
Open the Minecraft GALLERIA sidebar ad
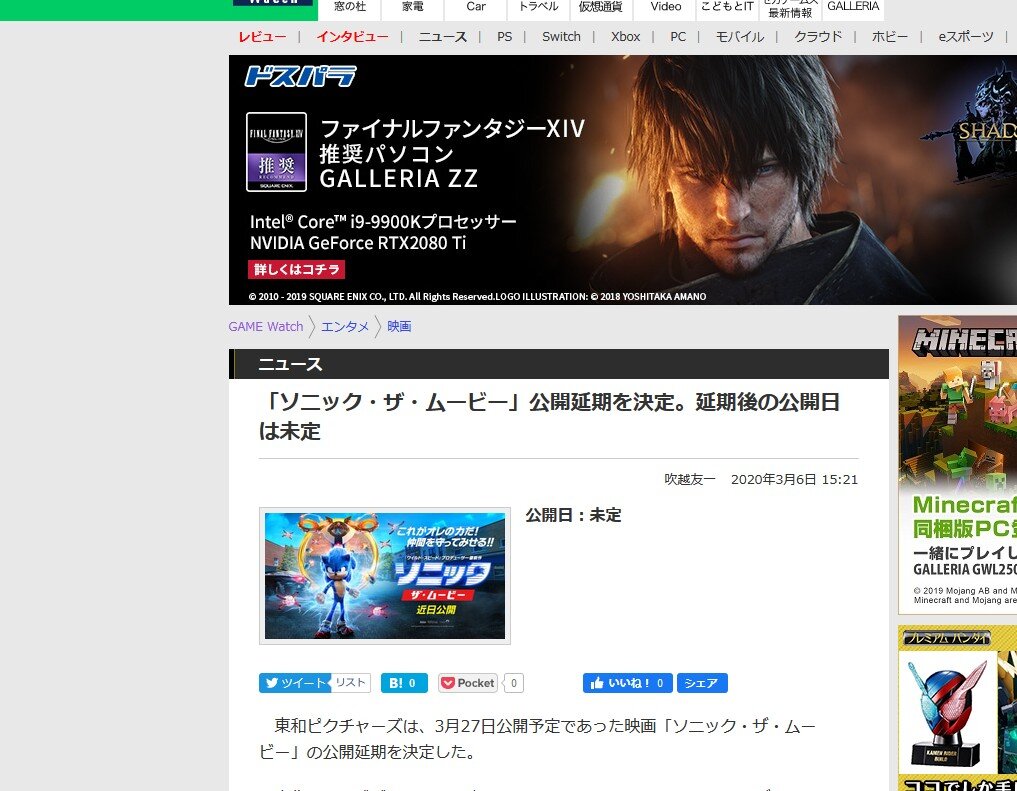957,465
